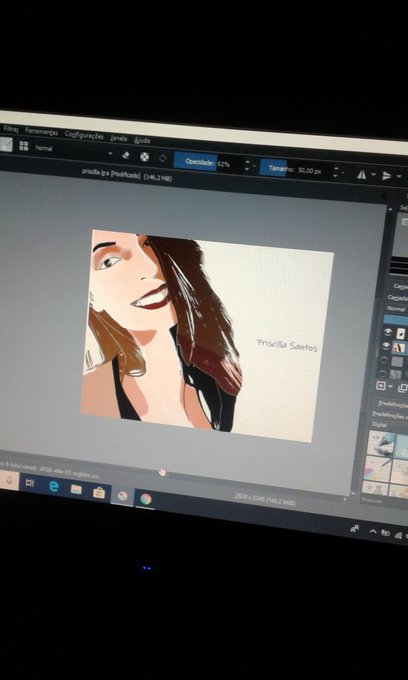This screenshot has width=408, height=680.
Task: Toggle preserve alpha checker icon
Action: [x=144, y=157]
